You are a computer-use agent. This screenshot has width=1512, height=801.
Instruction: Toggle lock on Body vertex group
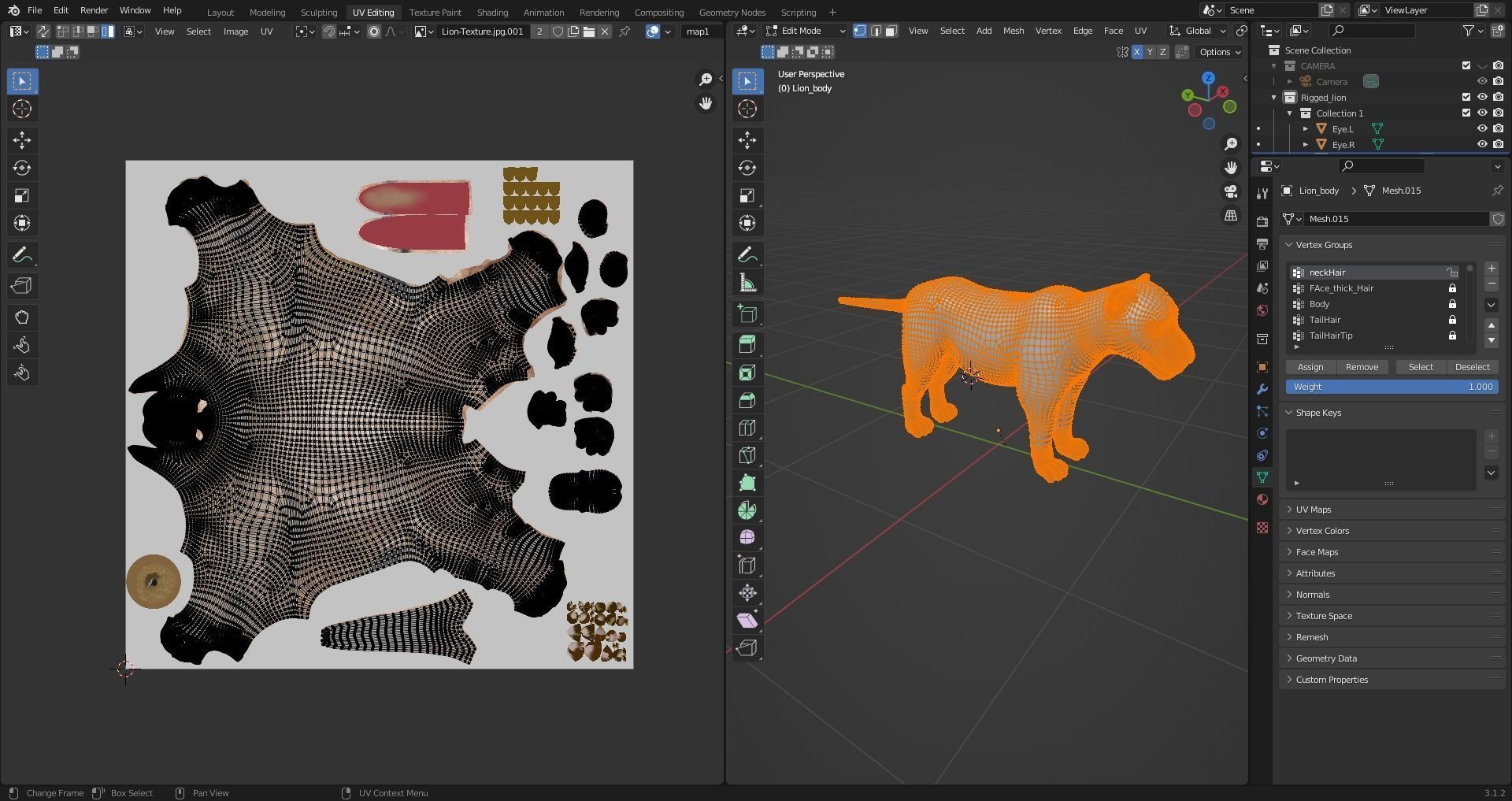1452,304
